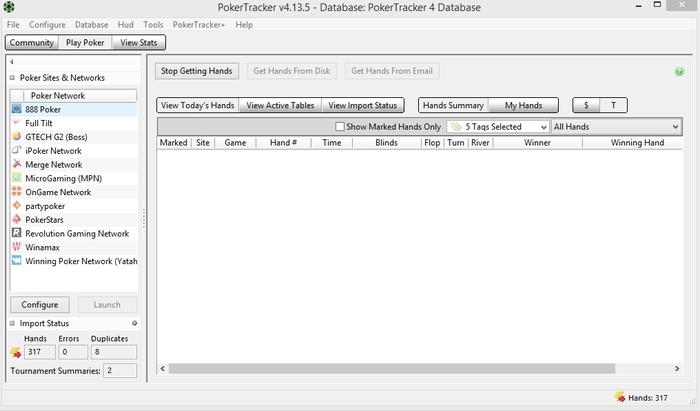Select View Import Status tab
The width and height of the screenshot is (700, 411).
[x=362, y=105]
